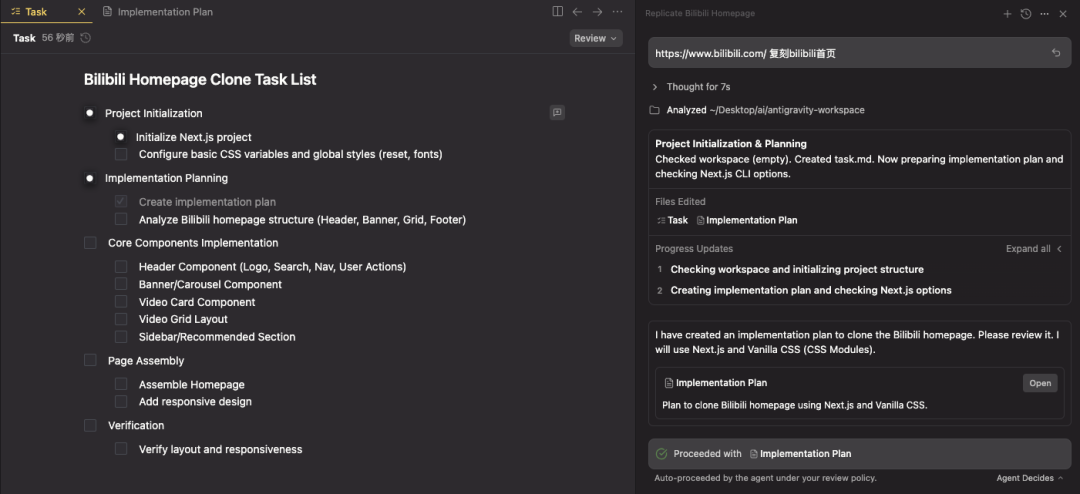
Task: Start a new conversation with plus icon
Action: [x=1007, y=14]
